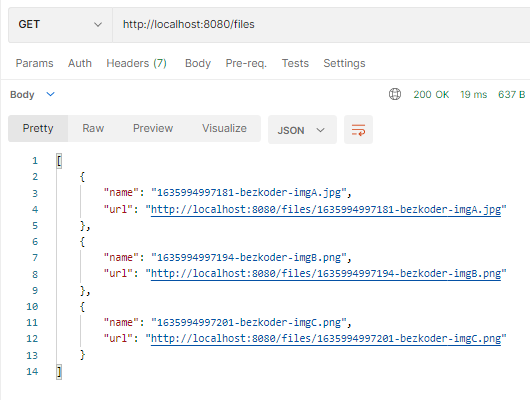Open the imgA.jpg file URL link
Image resolution: width=530 pixels, height=400 pixels.
(x=326, y=210)
